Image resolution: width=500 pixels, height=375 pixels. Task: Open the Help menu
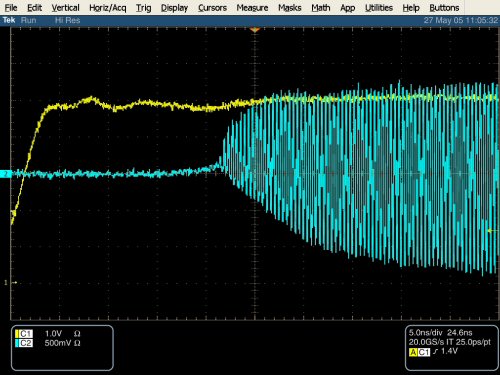(411, 8)
